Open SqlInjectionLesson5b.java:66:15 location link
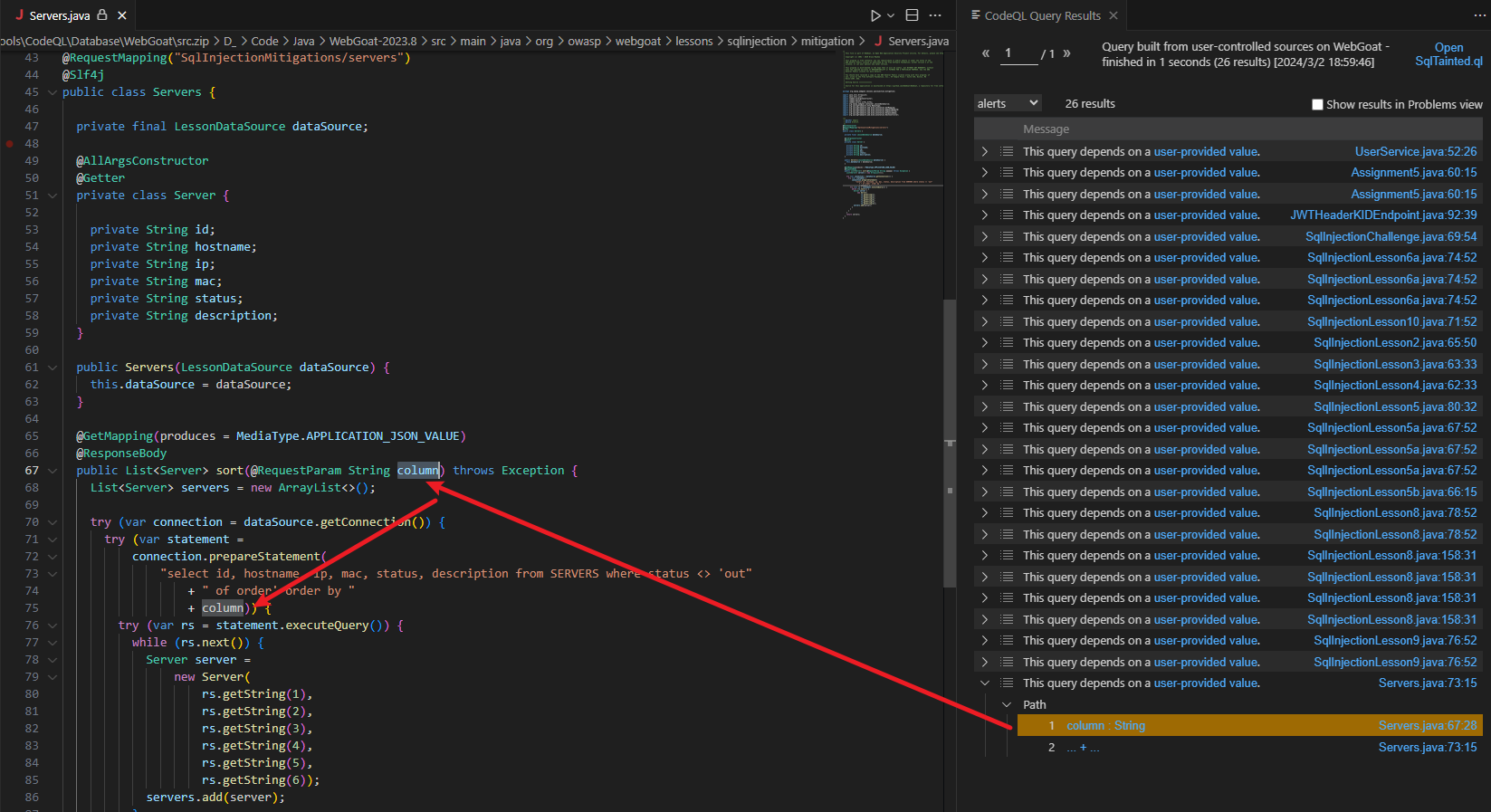 click(1391, 492)
